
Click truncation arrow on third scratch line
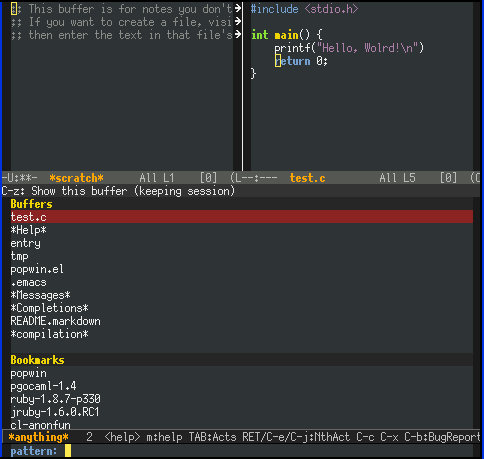pyautogui.click(x=238, y=34)
